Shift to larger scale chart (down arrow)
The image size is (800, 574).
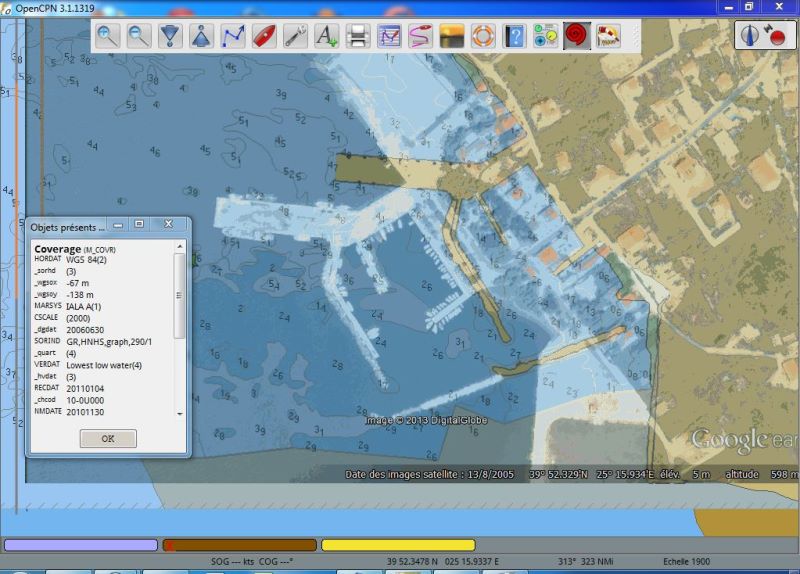(170, 36)
